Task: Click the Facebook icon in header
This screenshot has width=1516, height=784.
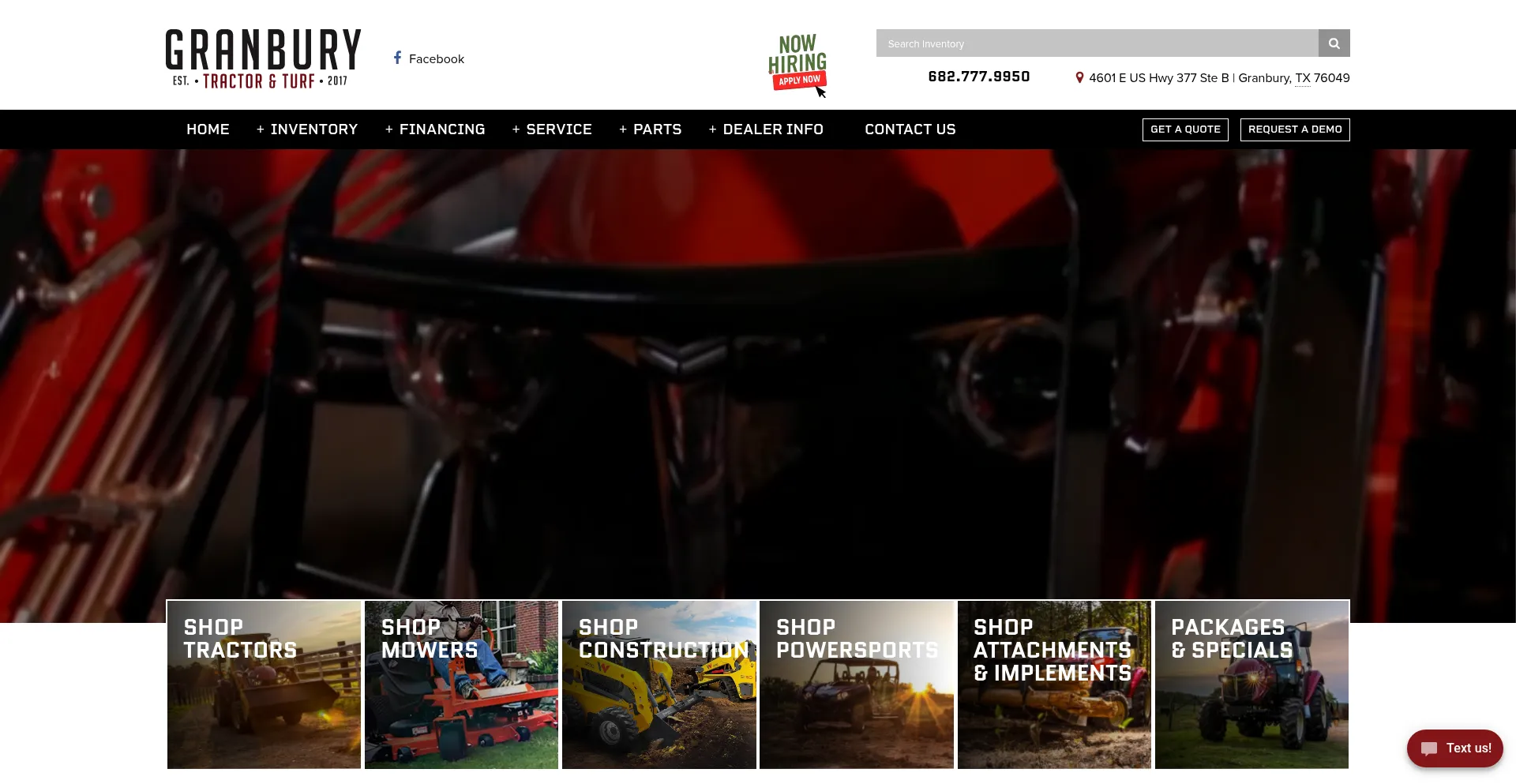Action: click(x=398, y=58)
